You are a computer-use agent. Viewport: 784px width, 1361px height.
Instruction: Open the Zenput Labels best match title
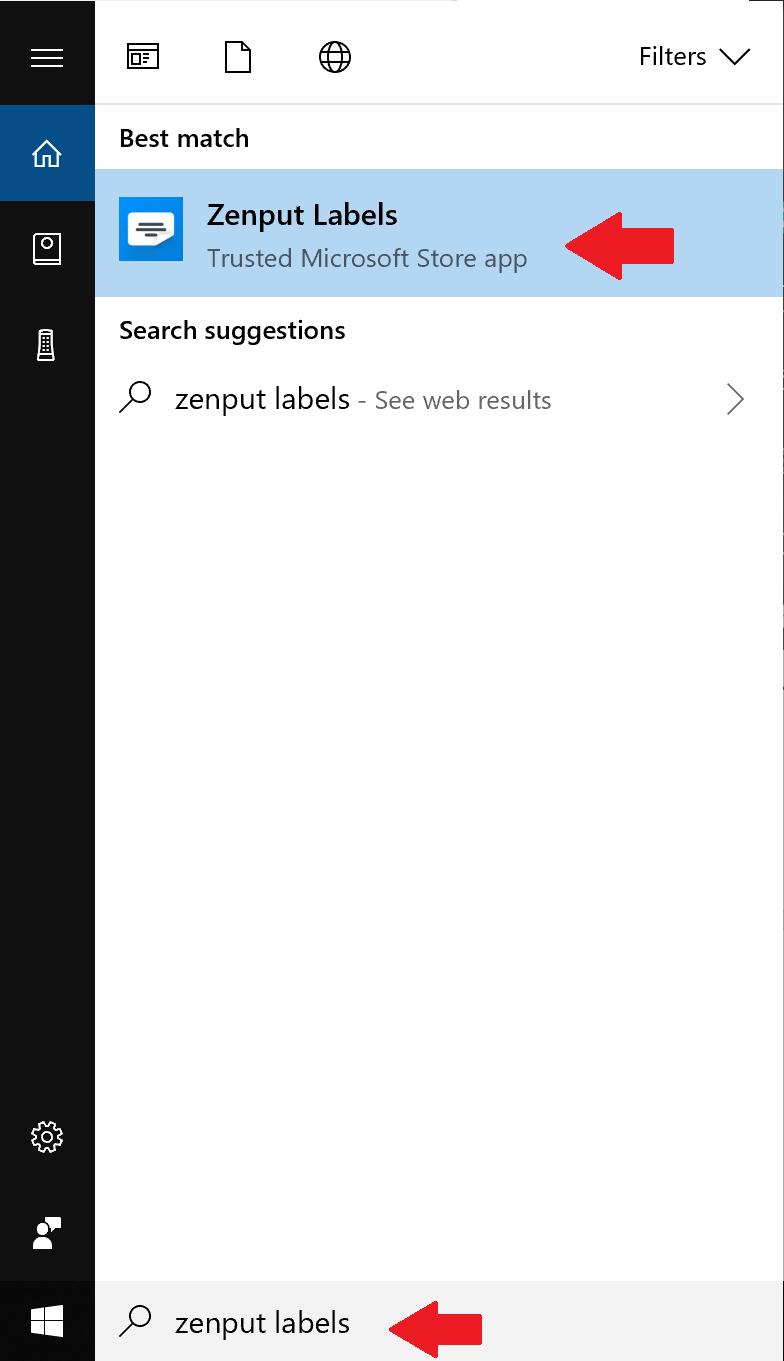(x=302, y=215)
